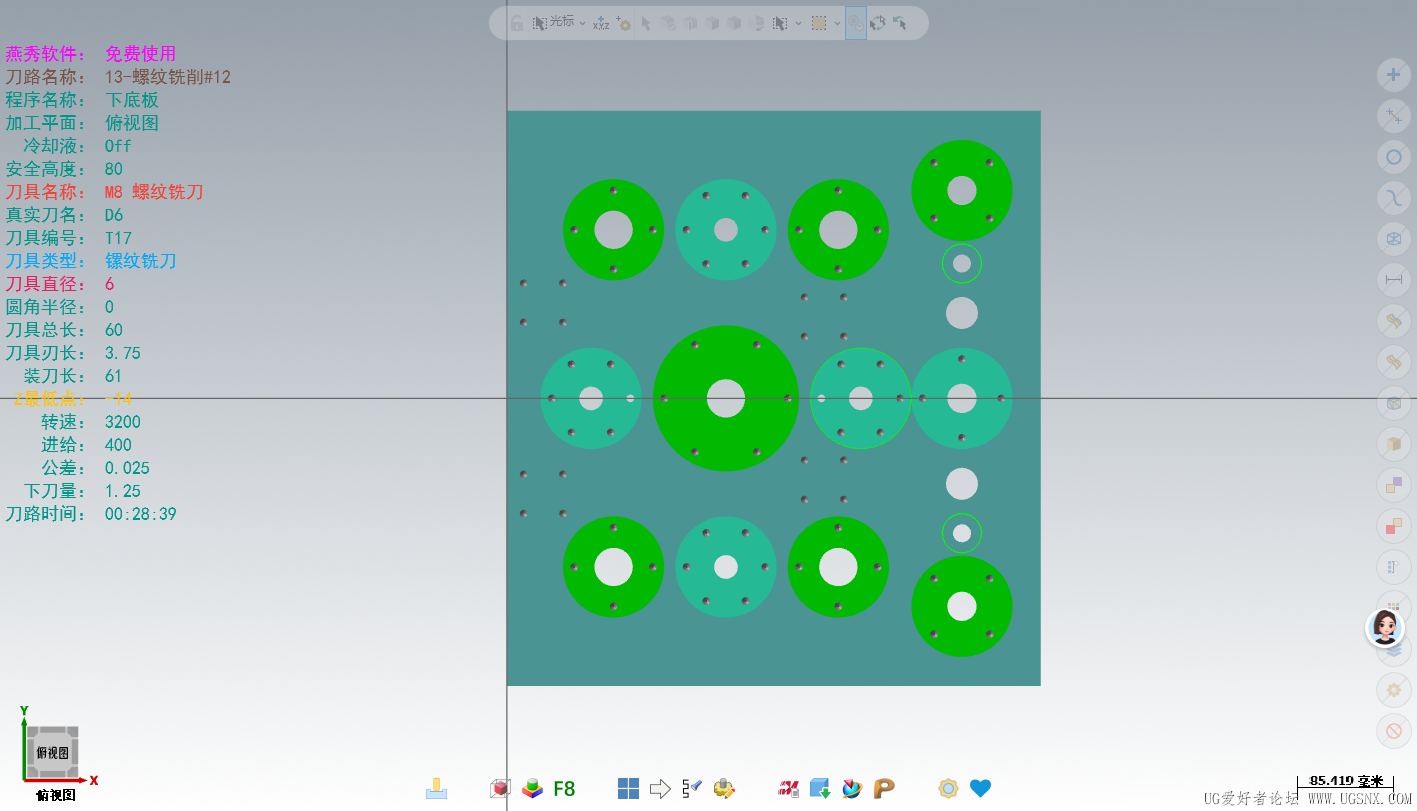Click the solid beige cube icon in sidebar
The height and width of the screenshot is (811, 1417).
click(x=1393, y=443)
